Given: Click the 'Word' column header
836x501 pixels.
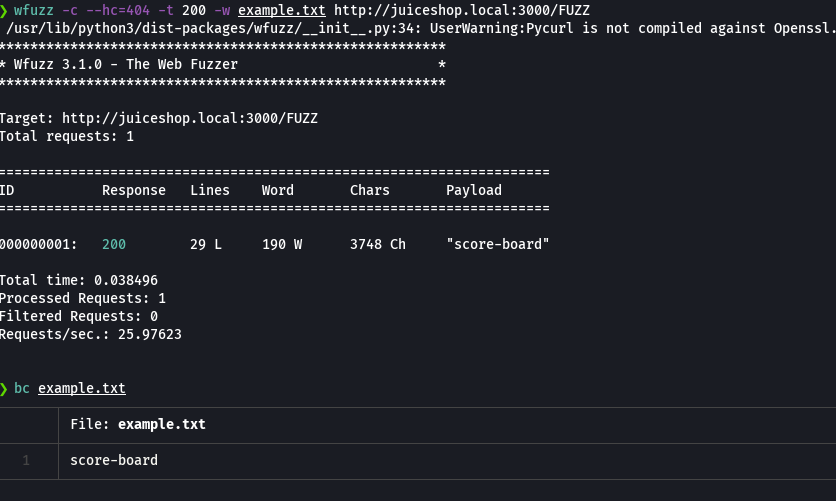Looking at the screenshot, I should pos(278,190).
